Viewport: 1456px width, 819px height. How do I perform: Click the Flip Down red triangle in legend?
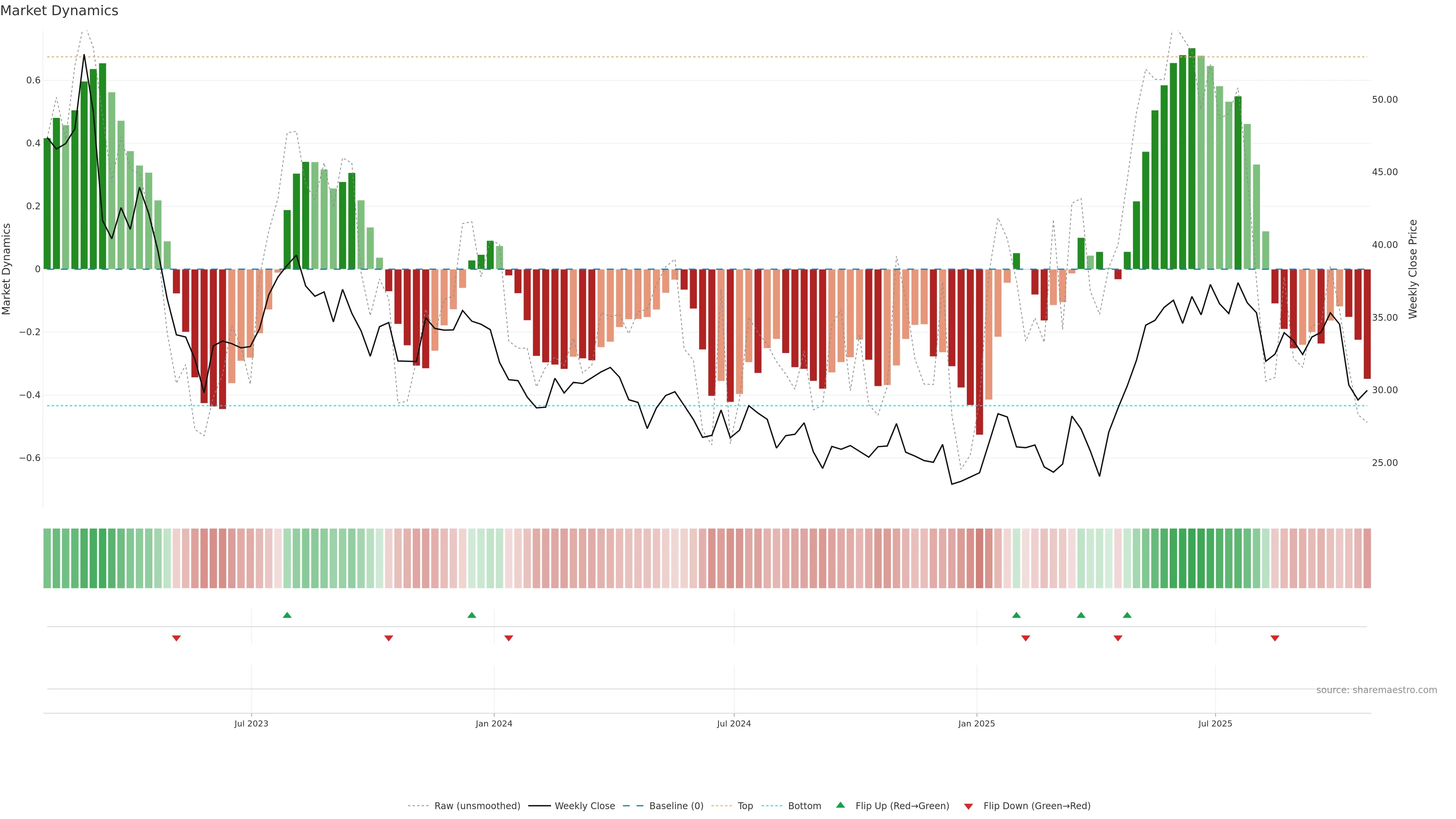(968, 806)
